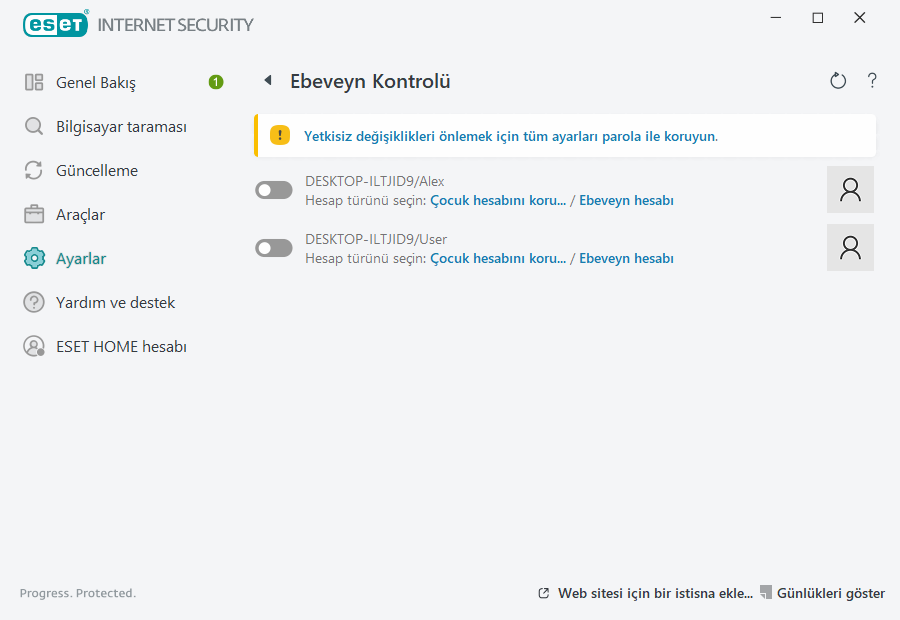Select Ebeveyn hesabı for the User account

[626, 258]
